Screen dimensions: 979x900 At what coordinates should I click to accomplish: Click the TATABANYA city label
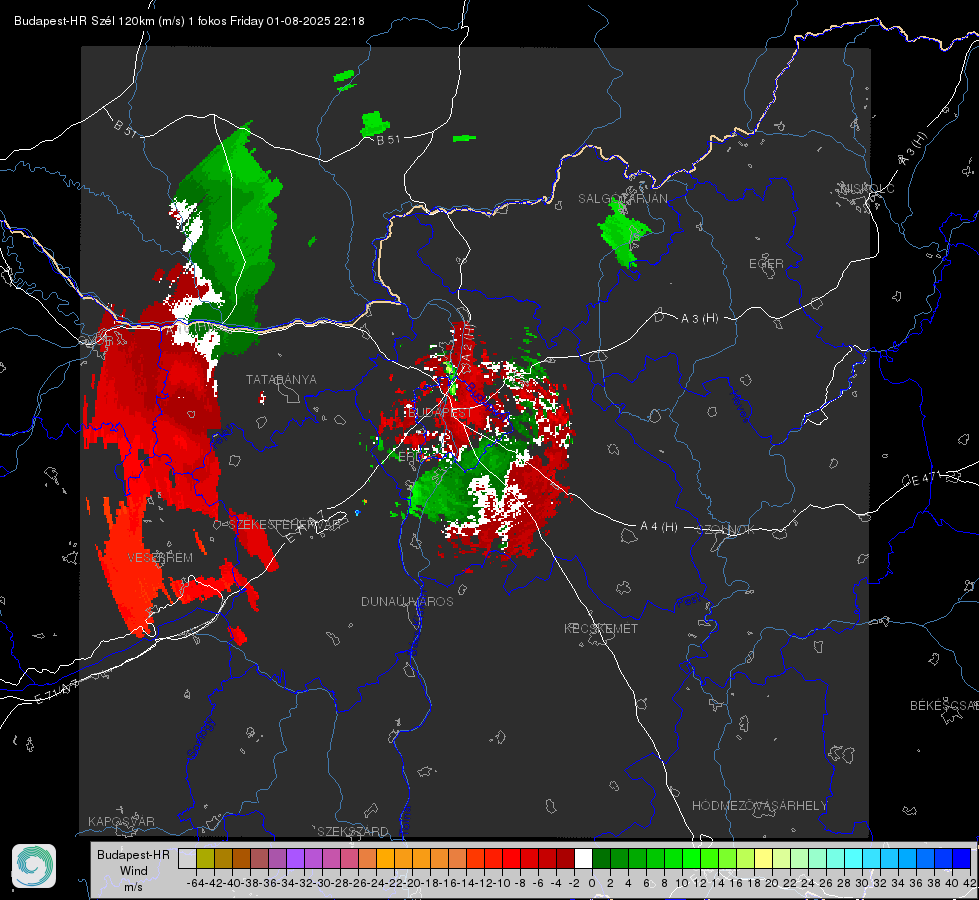[281, 380]
